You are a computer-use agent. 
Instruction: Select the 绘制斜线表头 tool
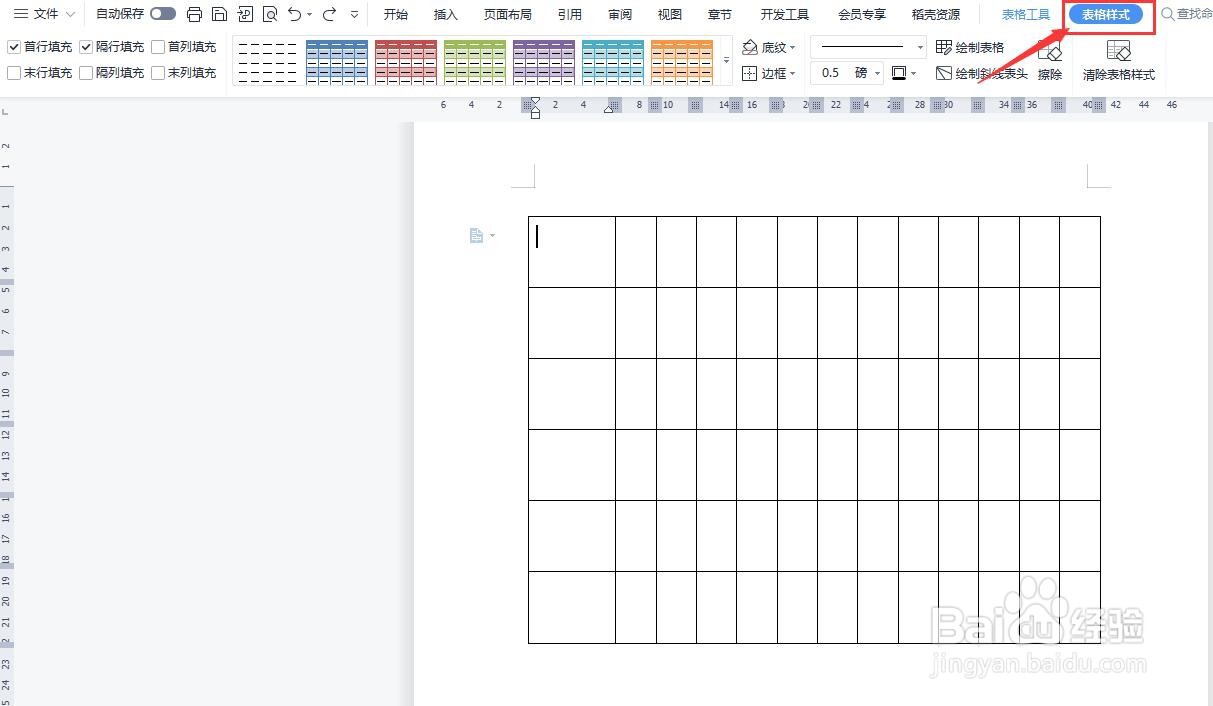click(x=982, y=73)
